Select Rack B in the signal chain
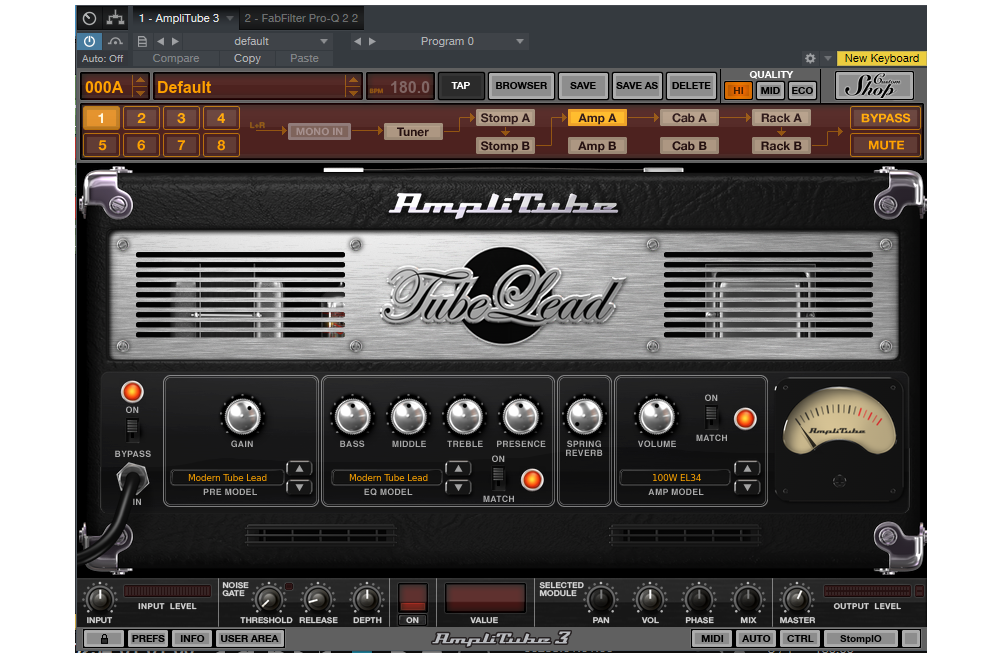 781,146
